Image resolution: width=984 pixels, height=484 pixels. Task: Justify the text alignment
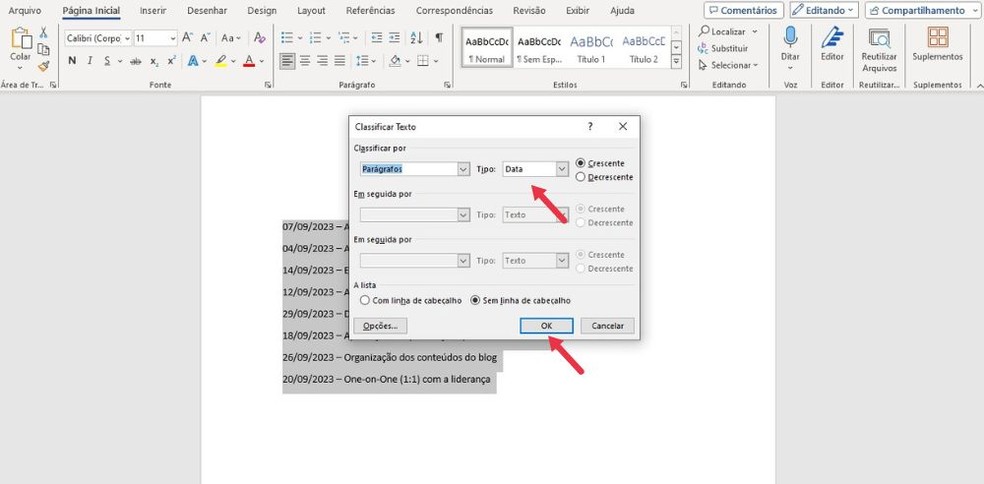pos(340,61)
